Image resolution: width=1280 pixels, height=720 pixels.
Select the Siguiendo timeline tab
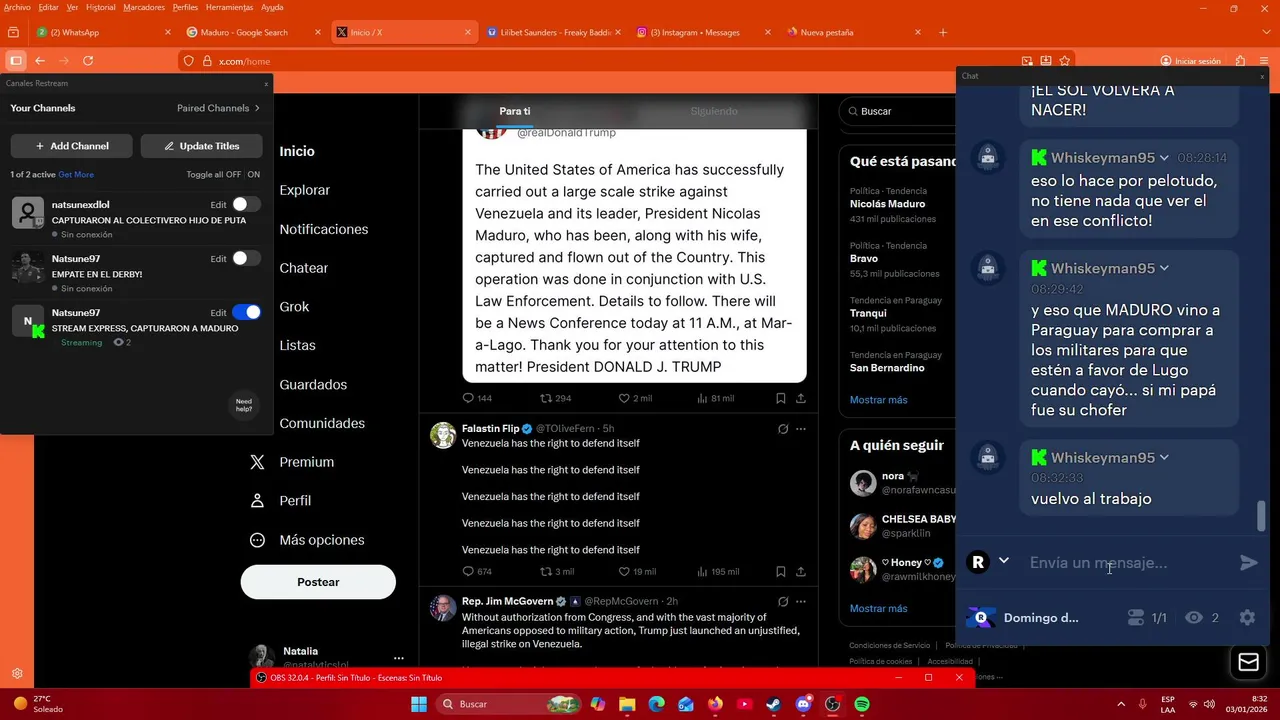click(x=714, y=111)
